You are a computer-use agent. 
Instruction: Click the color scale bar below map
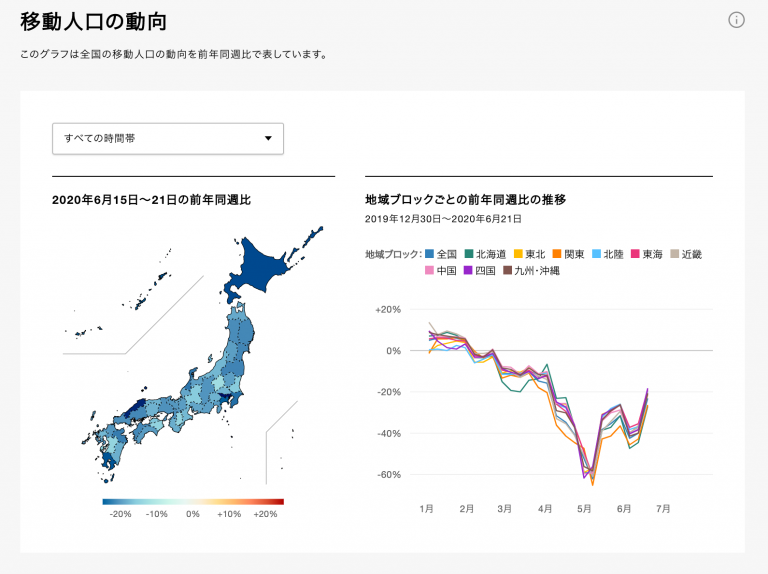point(193,501)
